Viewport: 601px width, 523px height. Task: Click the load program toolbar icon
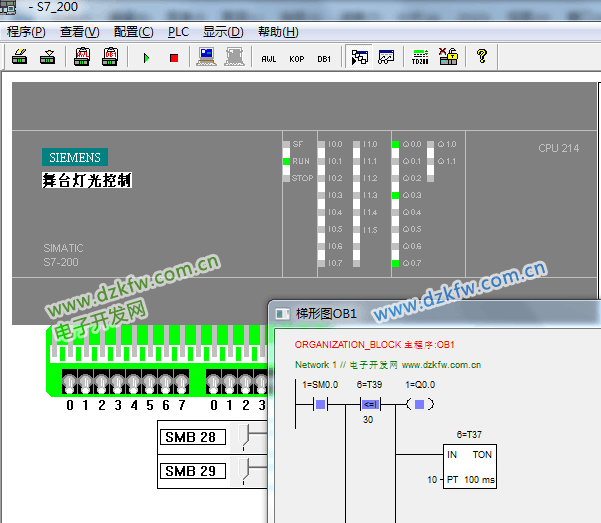[20, 57]
